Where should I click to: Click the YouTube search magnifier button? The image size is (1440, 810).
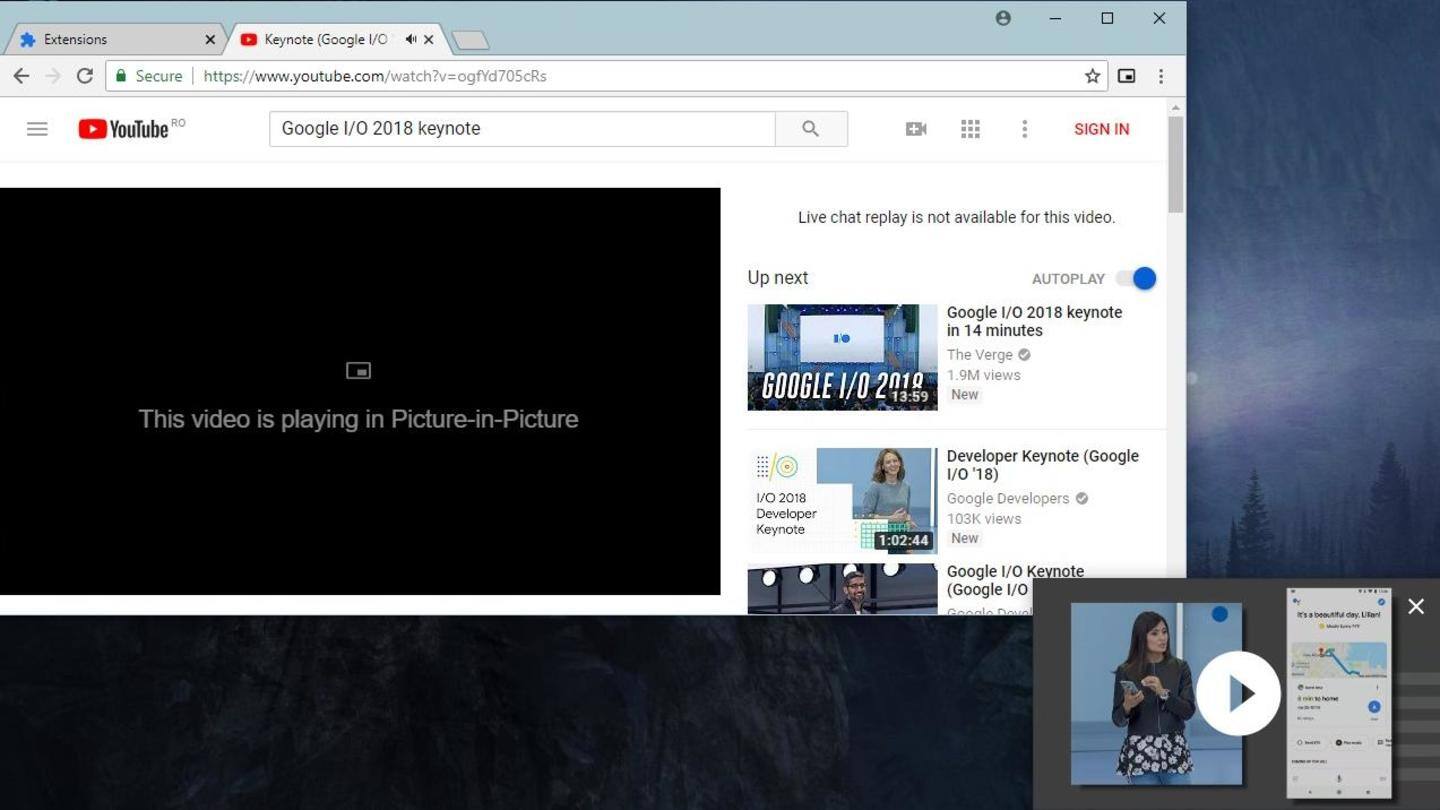tap(811, 129)
